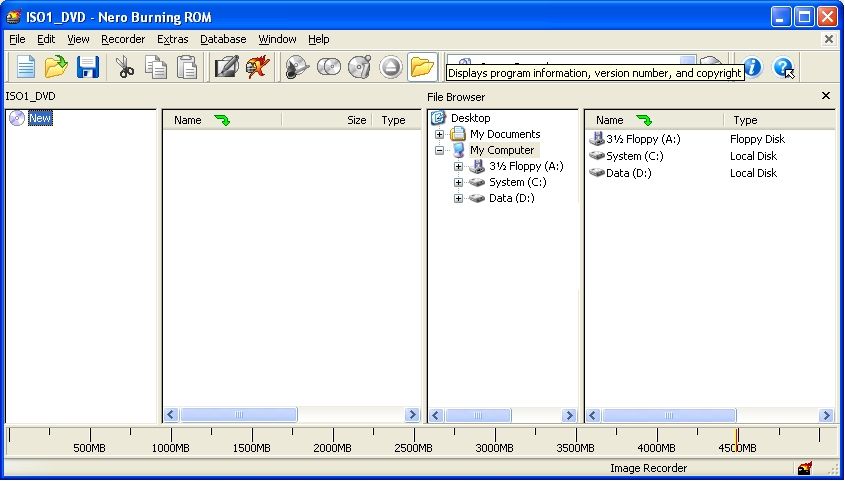Viewport: 845px width, 481px height.
Task: Click File Browser list scrollbar right arrow
Action: (x=826, y=415)
